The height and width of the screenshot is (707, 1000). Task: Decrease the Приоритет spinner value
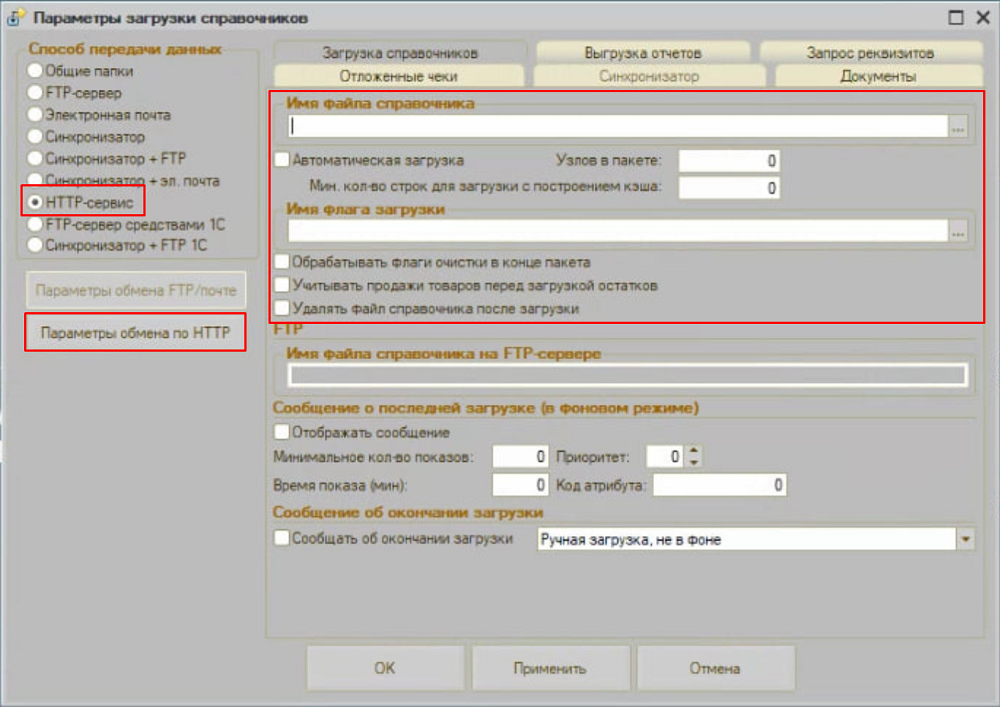click(x=695, y=462)
